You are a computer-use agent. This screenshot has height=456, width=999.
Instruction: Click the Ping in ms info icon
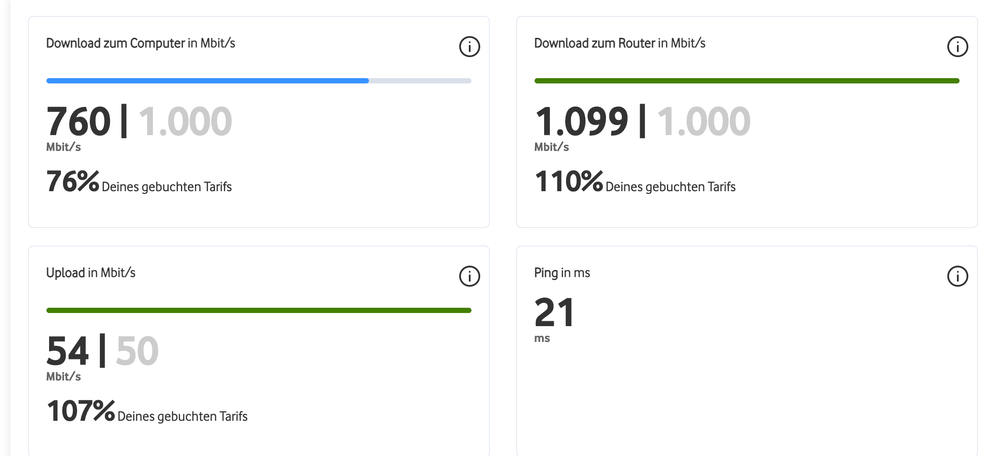pyautogui.click(x=957, y=277)
